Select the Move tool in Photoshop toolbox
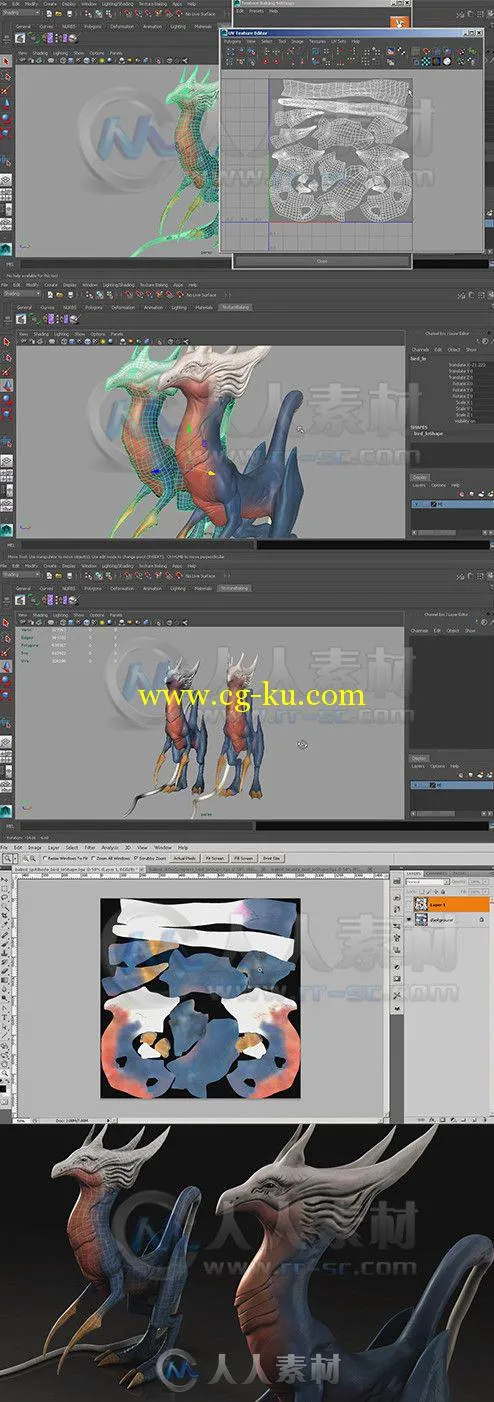Screen dimensions: 494x1402 click(6, 879)
